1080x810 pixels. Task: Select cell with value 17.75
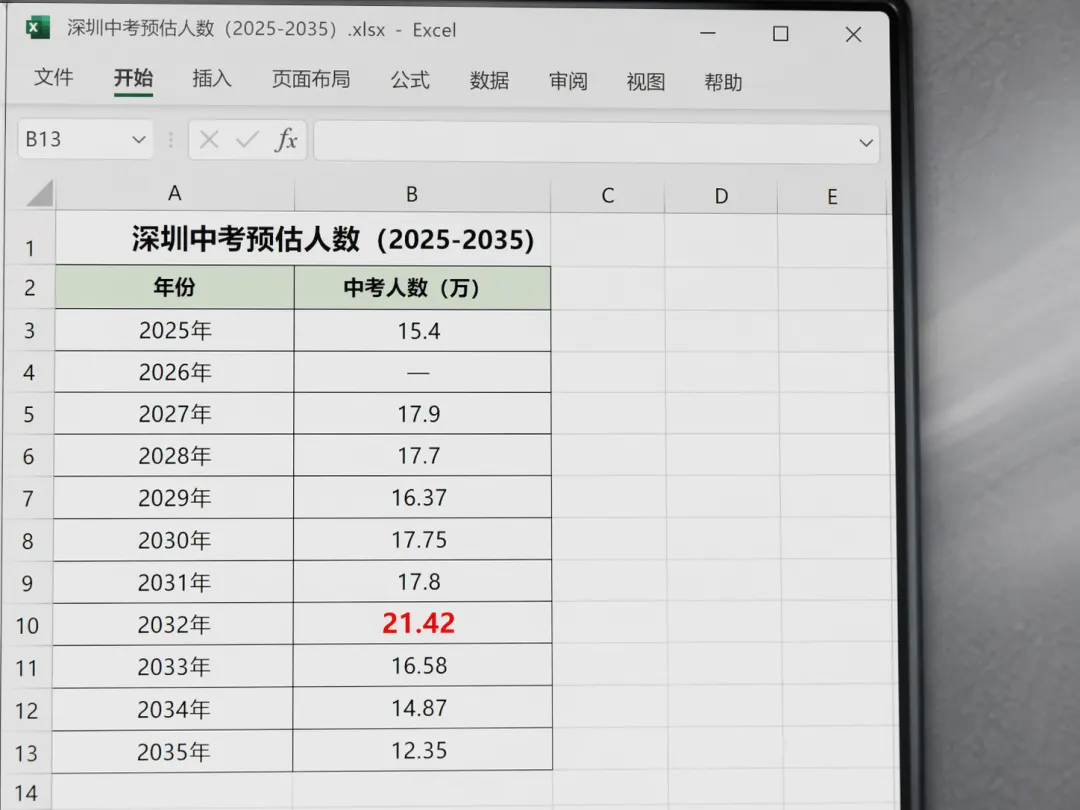(x=422, y=539)
